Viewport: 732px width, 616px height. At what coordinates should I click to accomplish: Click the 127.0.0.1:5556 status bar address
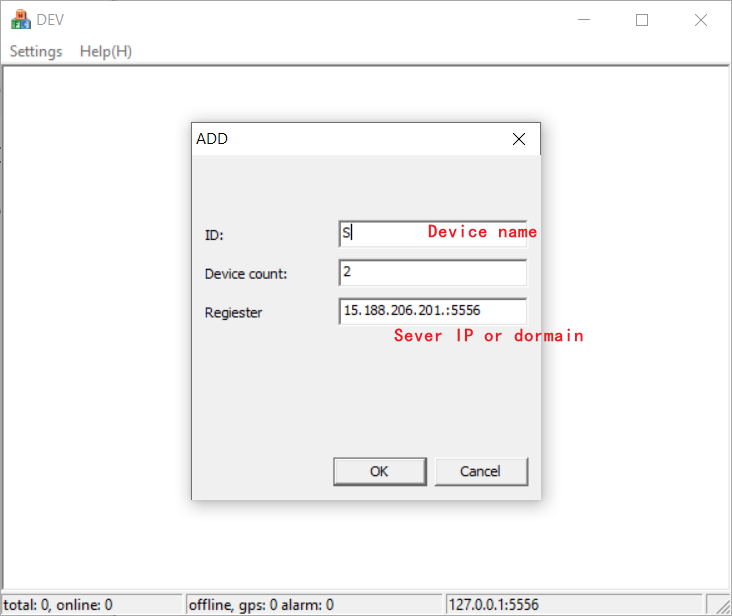coord(574,605)
